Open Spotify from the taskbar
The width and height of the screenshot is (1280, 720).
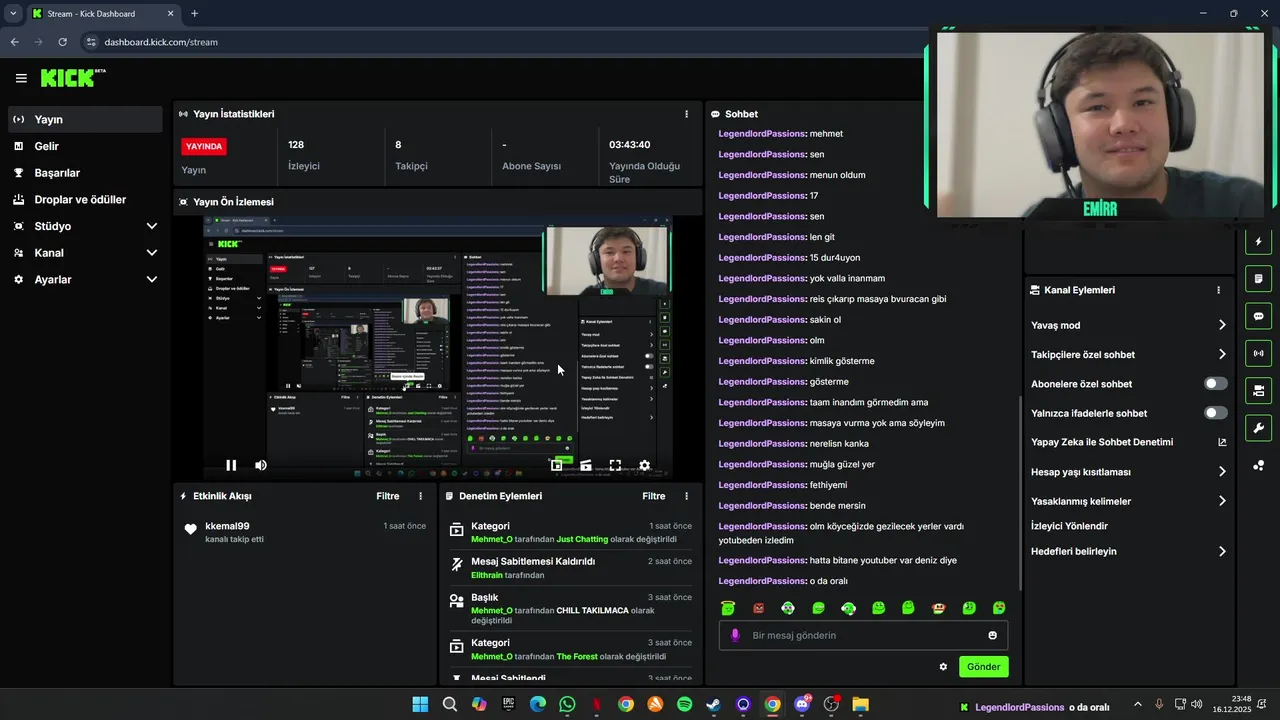(684, 704)
